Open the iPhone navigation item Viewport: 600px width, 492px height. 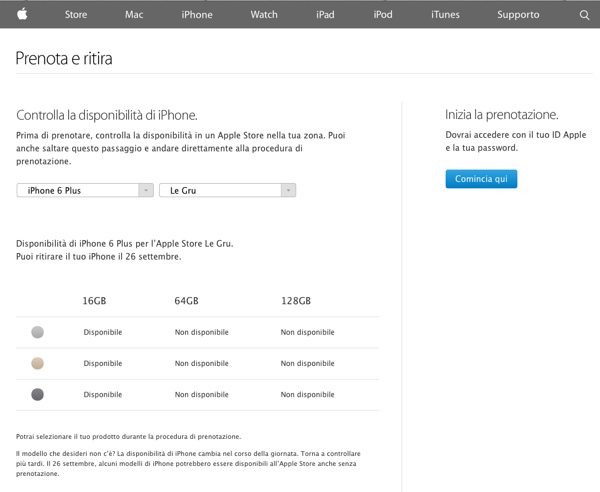(x=197, y=15)
